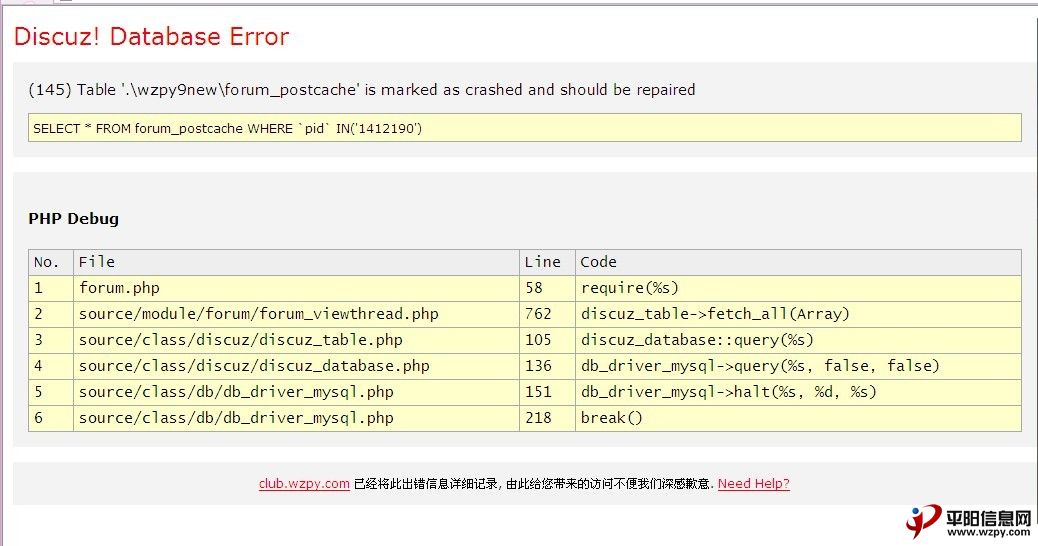Select db_driver_mysql.php path in row 6

pyautogui.click(x=296, y=418)
